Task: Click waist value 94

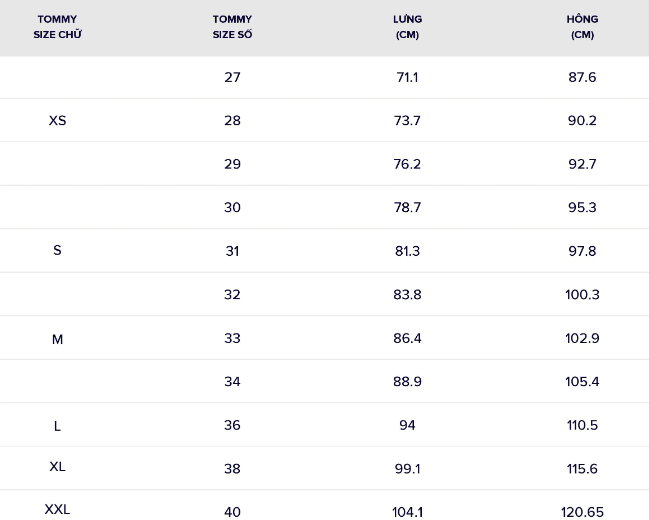Action: tap(407, 425)
